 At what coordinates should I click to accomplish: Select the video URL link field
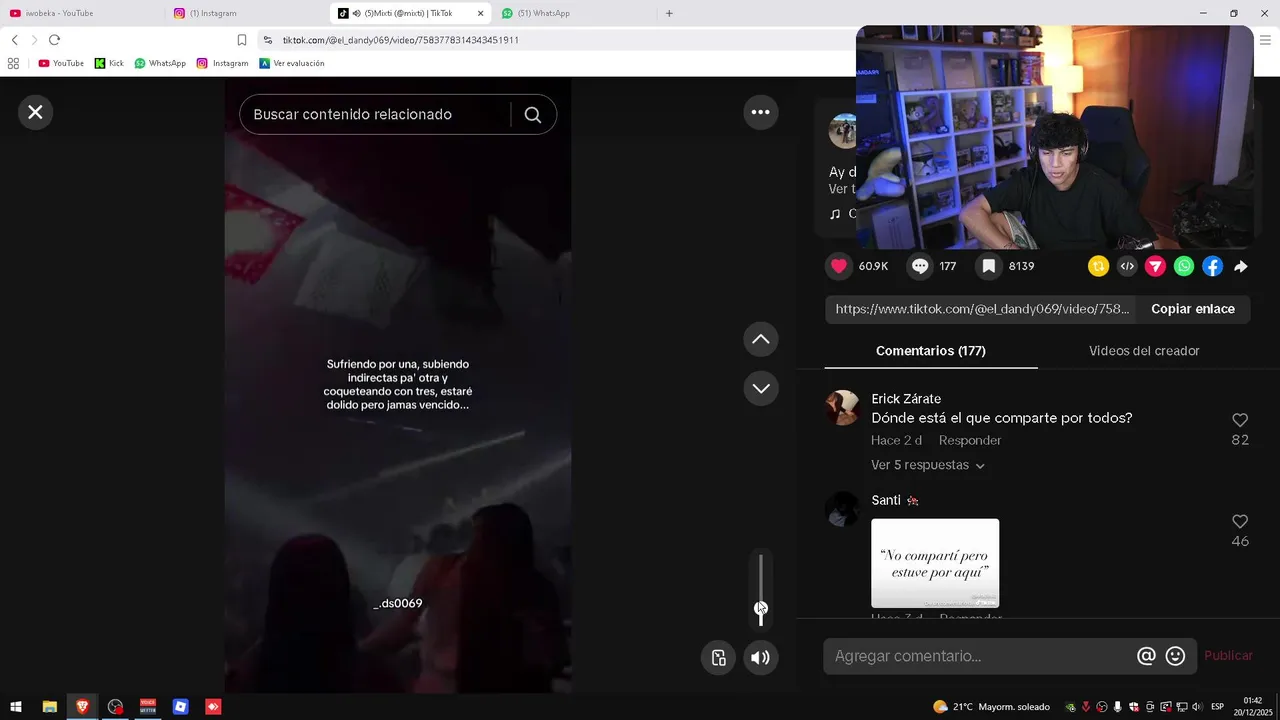click(982, 309)
